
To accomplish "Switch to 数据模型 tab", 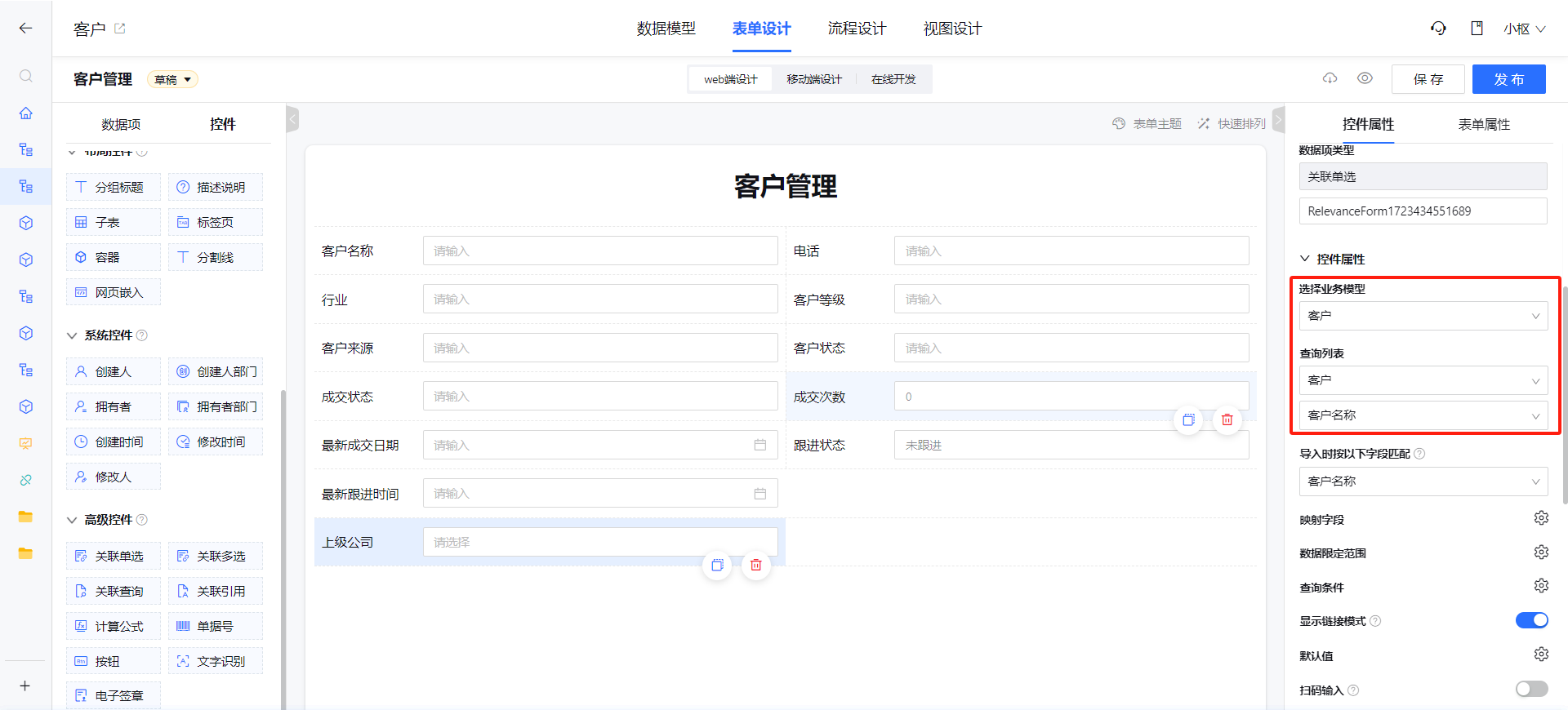I will click(x=666, y=29).
